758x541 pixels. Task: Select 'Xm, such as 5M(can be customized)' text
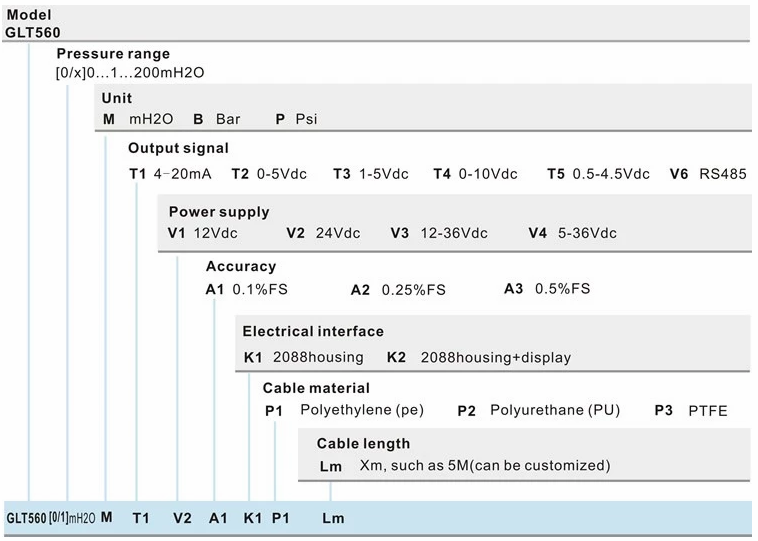pos(485,466)
